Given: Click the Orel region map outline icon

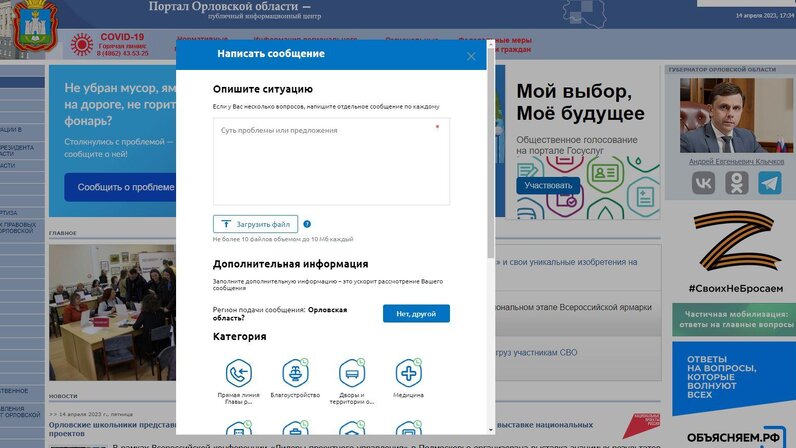Looking at the screenshot, I should tap(584, 14).
